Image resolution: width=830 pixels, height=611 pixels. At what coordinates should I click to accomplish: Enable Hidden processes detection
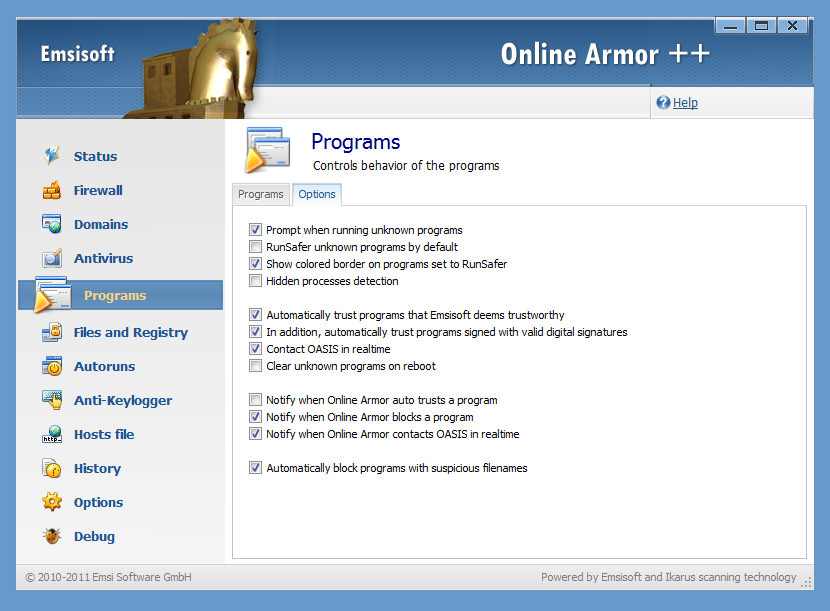[x=255, y=281]
